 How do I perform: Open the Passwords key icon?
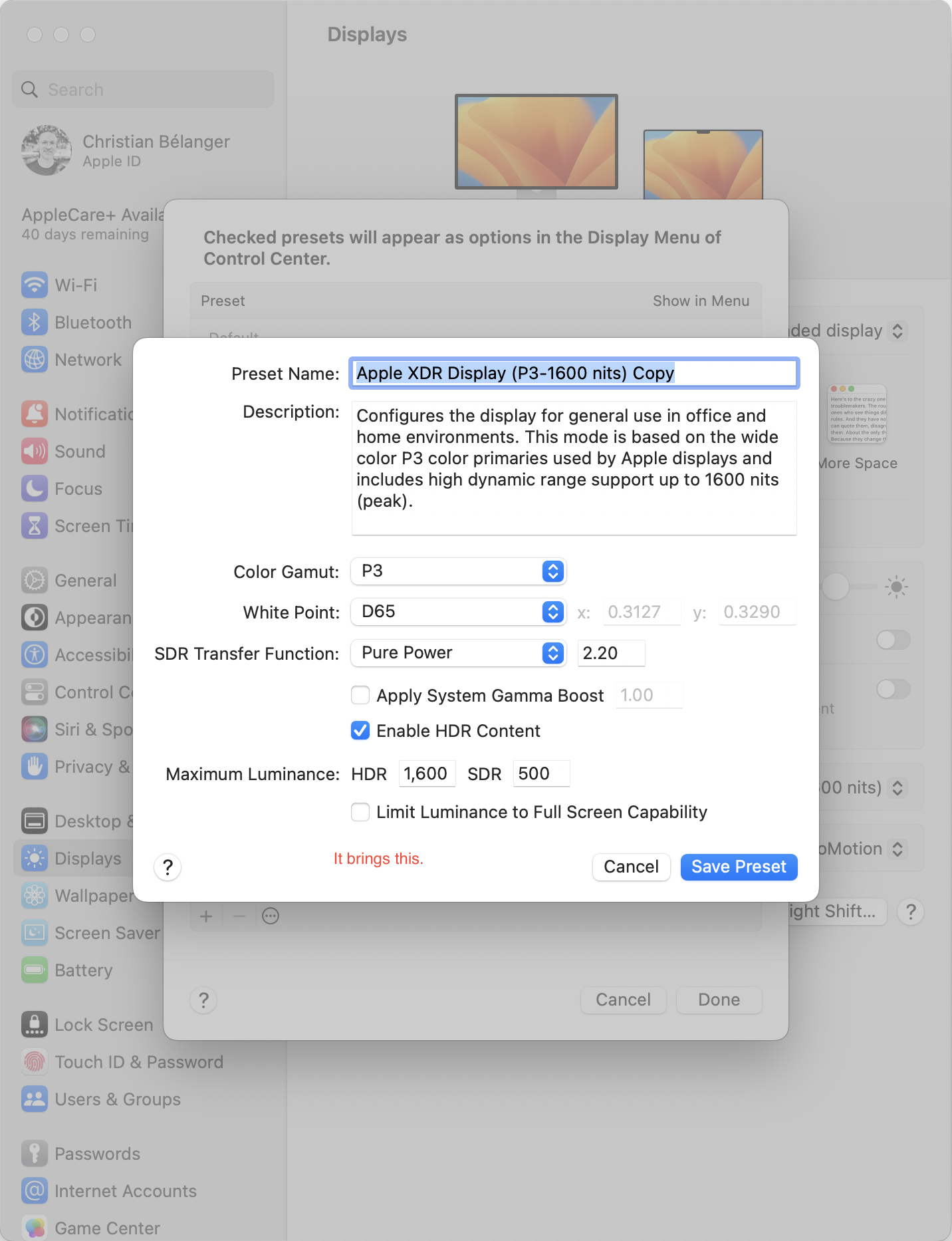pos(35,1154)
